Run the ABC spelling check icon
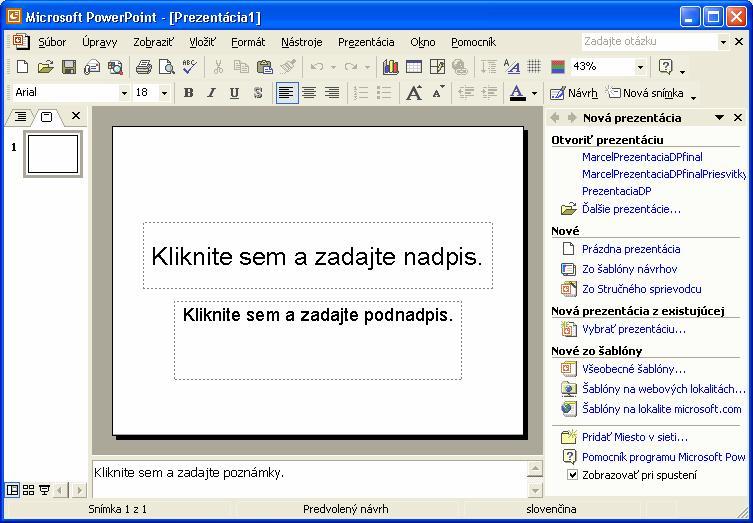This screenshot has width=753, height=523. pyautogui.click(x=190, y=67)
